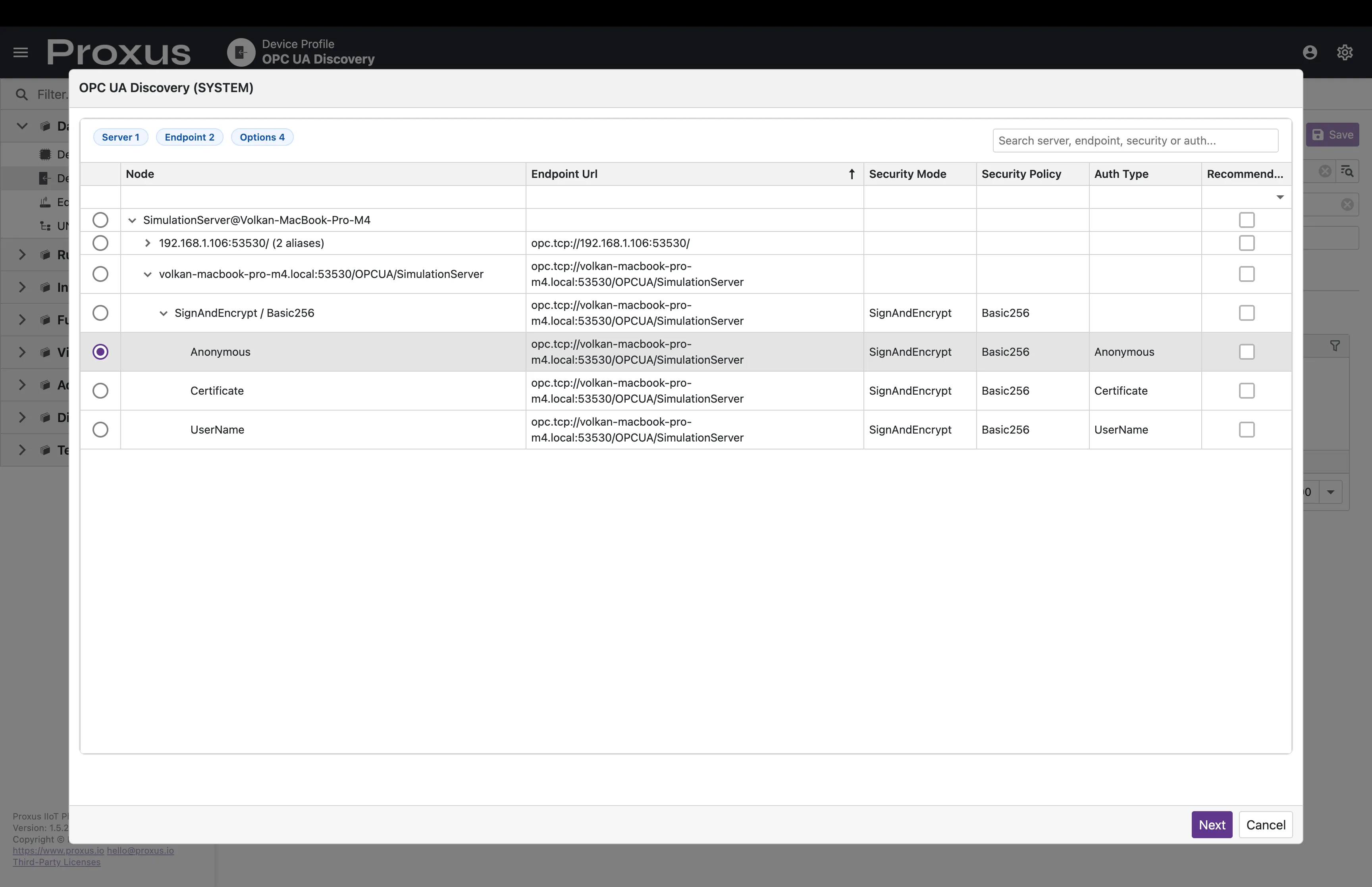Click the back arrow icon beside Device Profile
This screenshot has height=887, width=1372.
pos(241,52)
